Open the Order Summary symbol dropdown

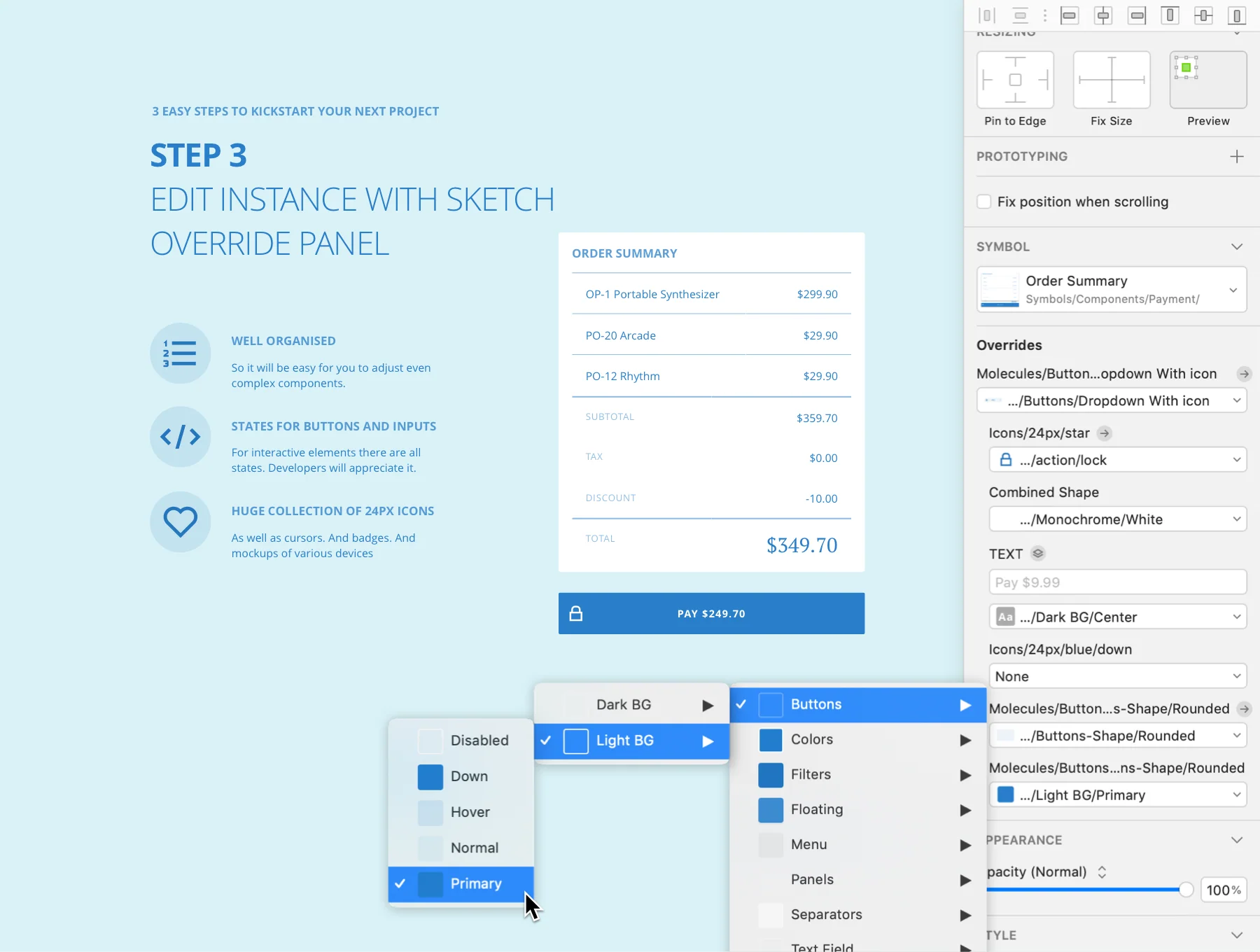point(1112,290)
